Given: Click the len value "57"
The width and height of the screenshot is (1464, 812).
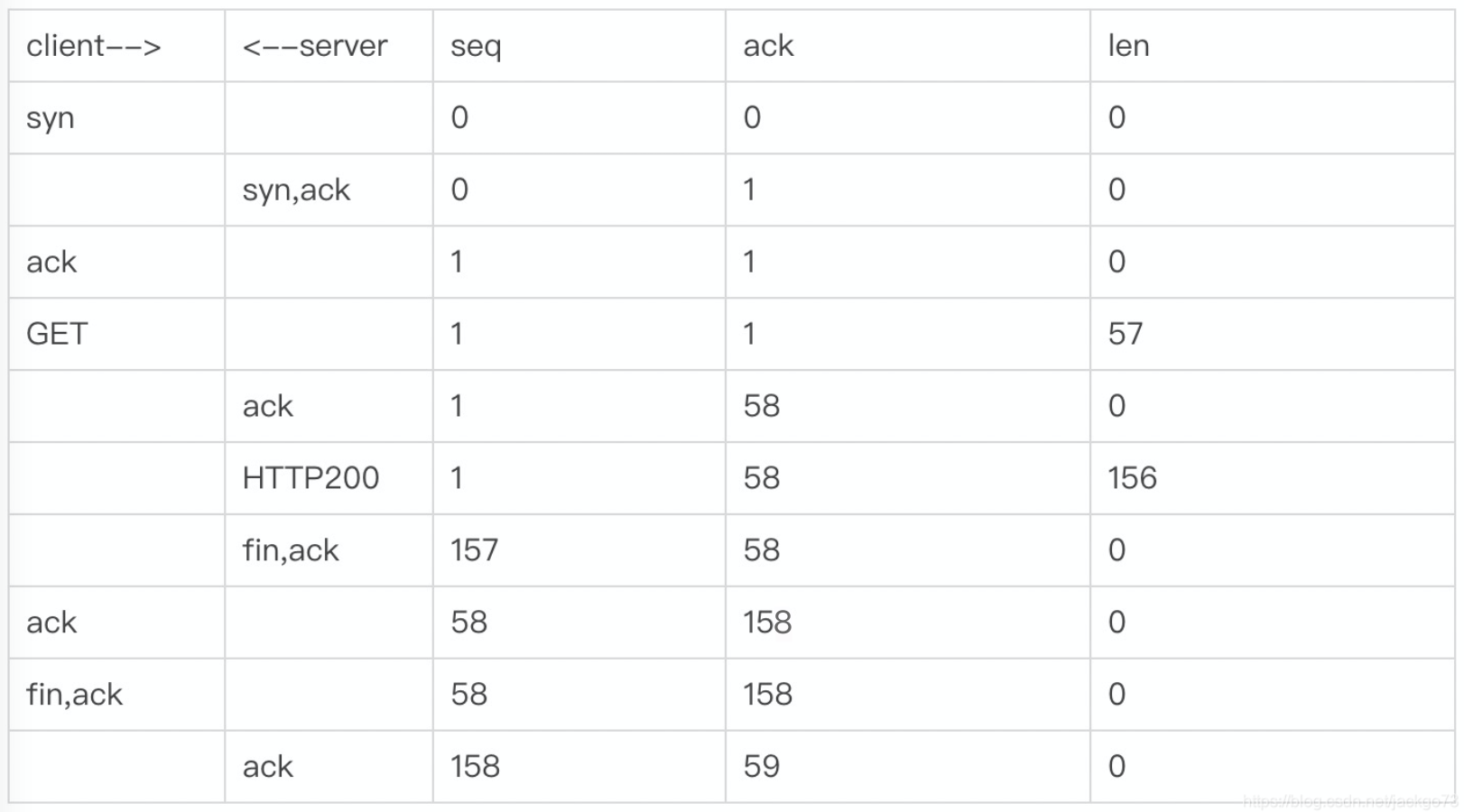Looking at the screenshot, I should click(x=1126, y=334).
